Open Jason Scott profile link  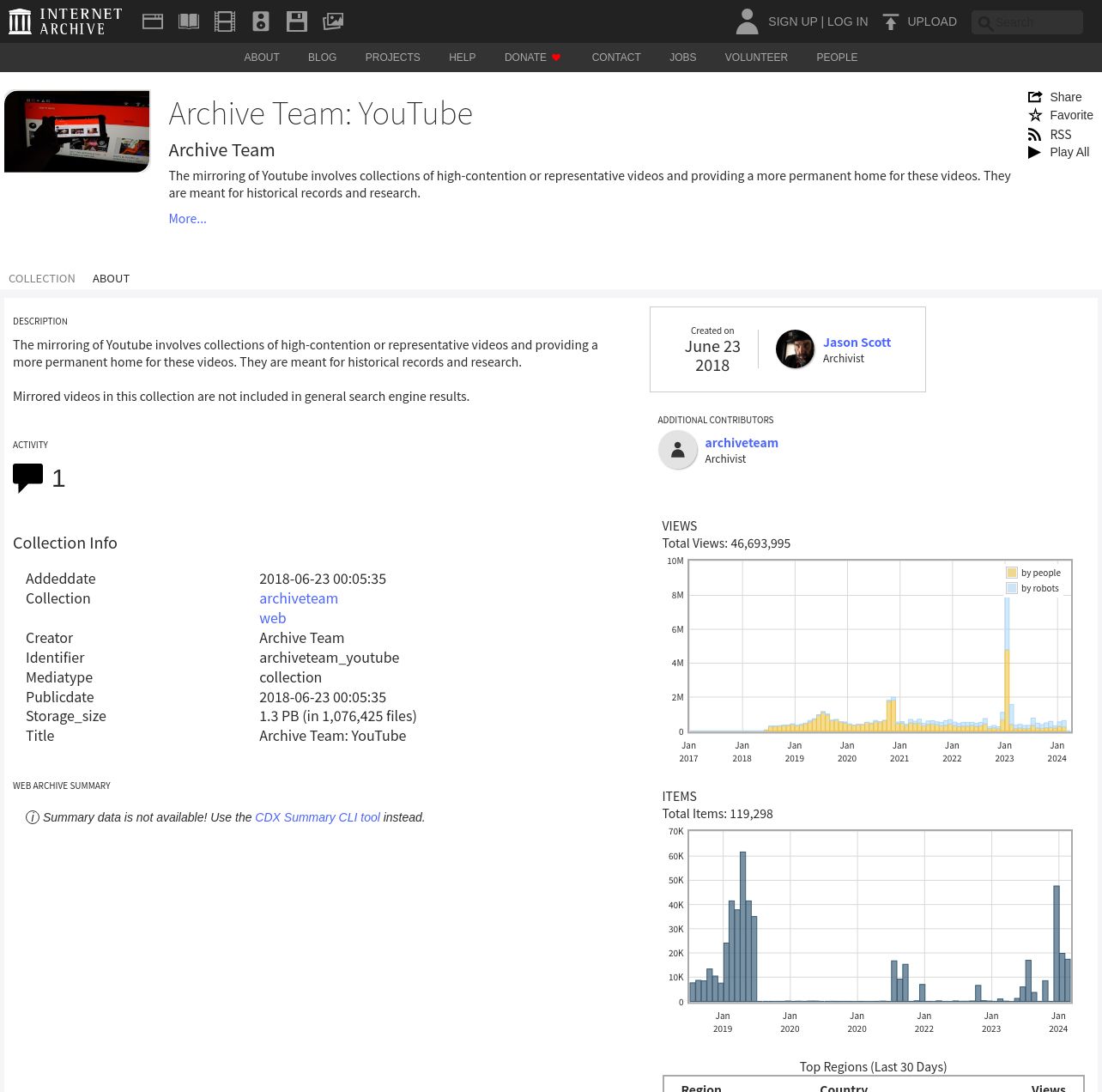[857, 343]
